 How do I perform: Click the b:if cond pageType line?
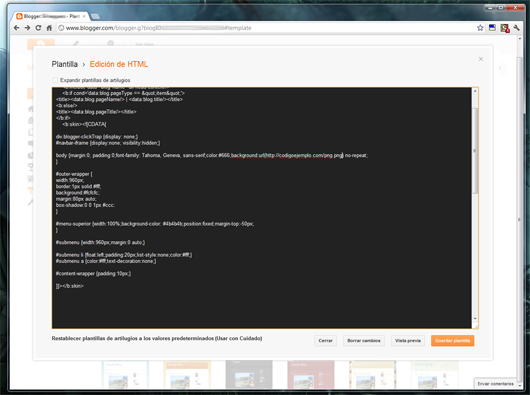tap(124, 93)
